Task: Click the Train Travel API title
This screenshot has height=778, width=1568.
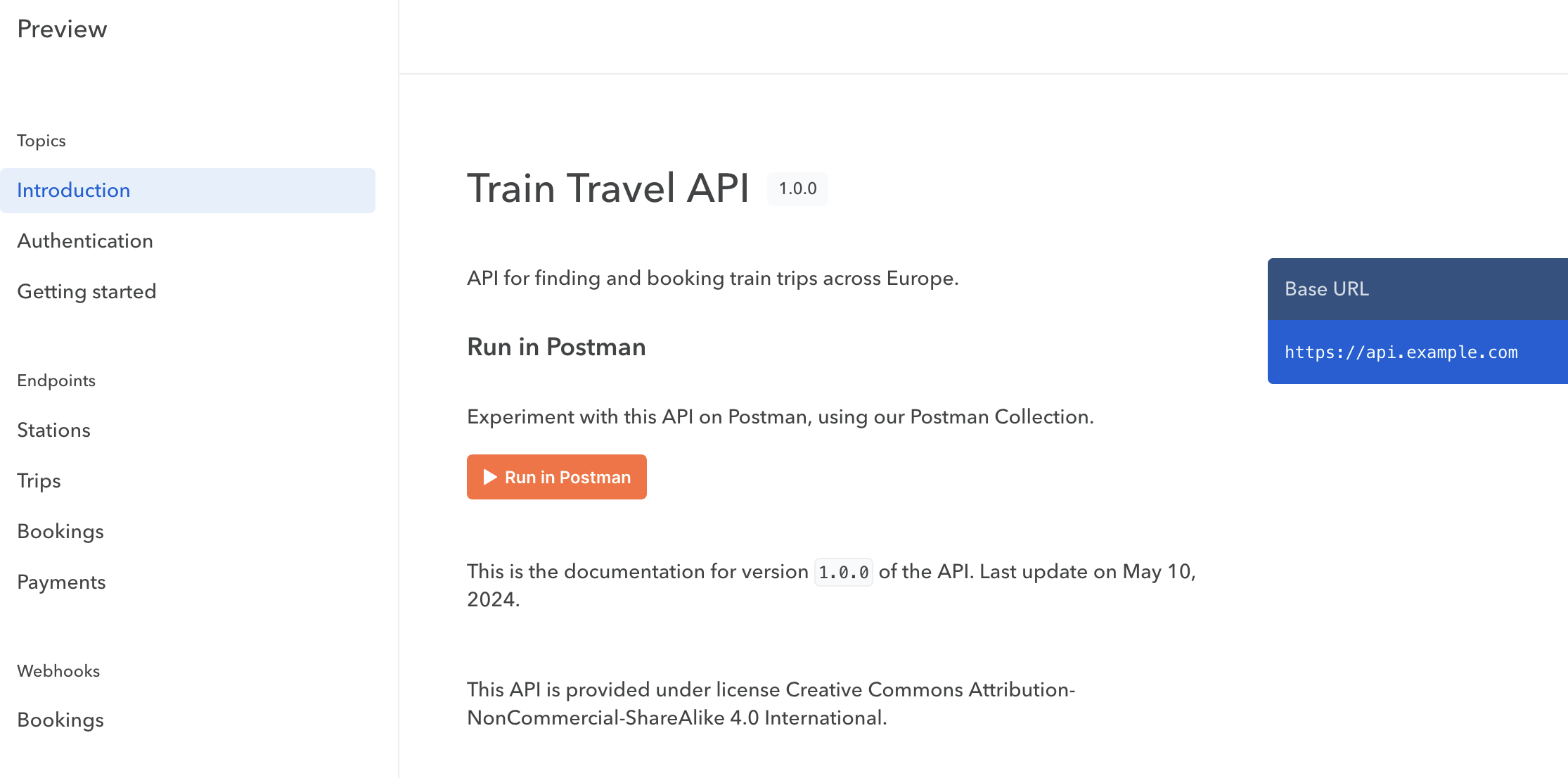Action: point(608,188)
